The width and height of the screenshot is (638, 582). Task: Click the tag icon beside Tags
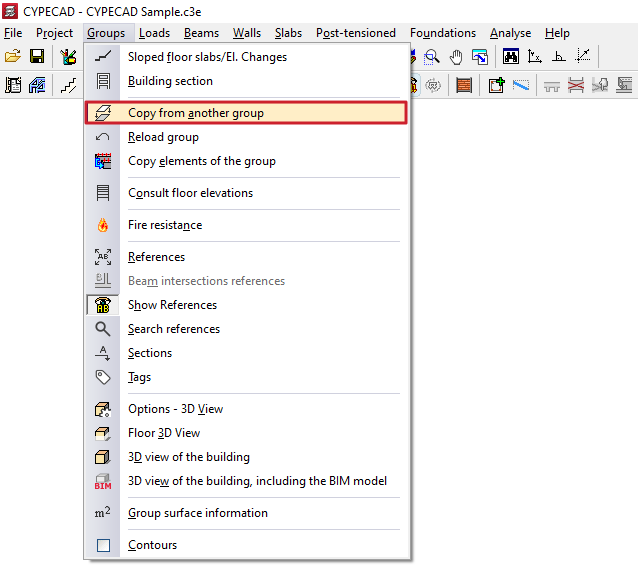point(103,377)
